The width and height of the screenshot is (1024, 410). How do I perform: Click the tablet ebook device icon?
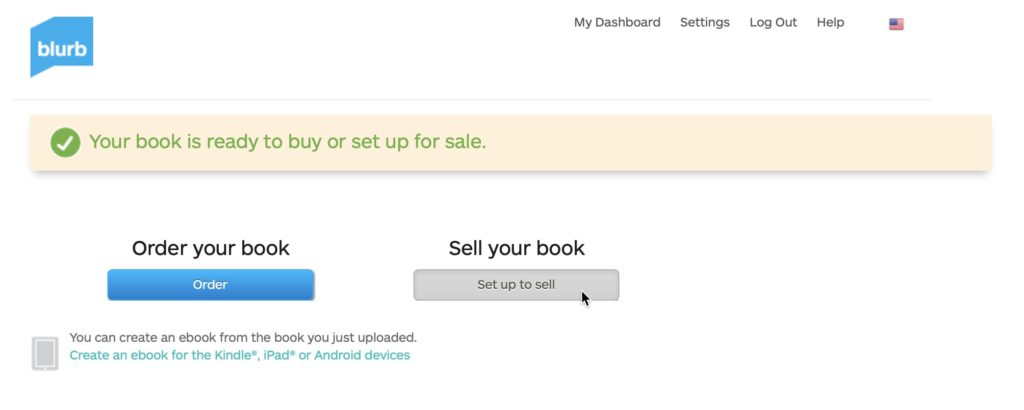[x=44, y=354]
